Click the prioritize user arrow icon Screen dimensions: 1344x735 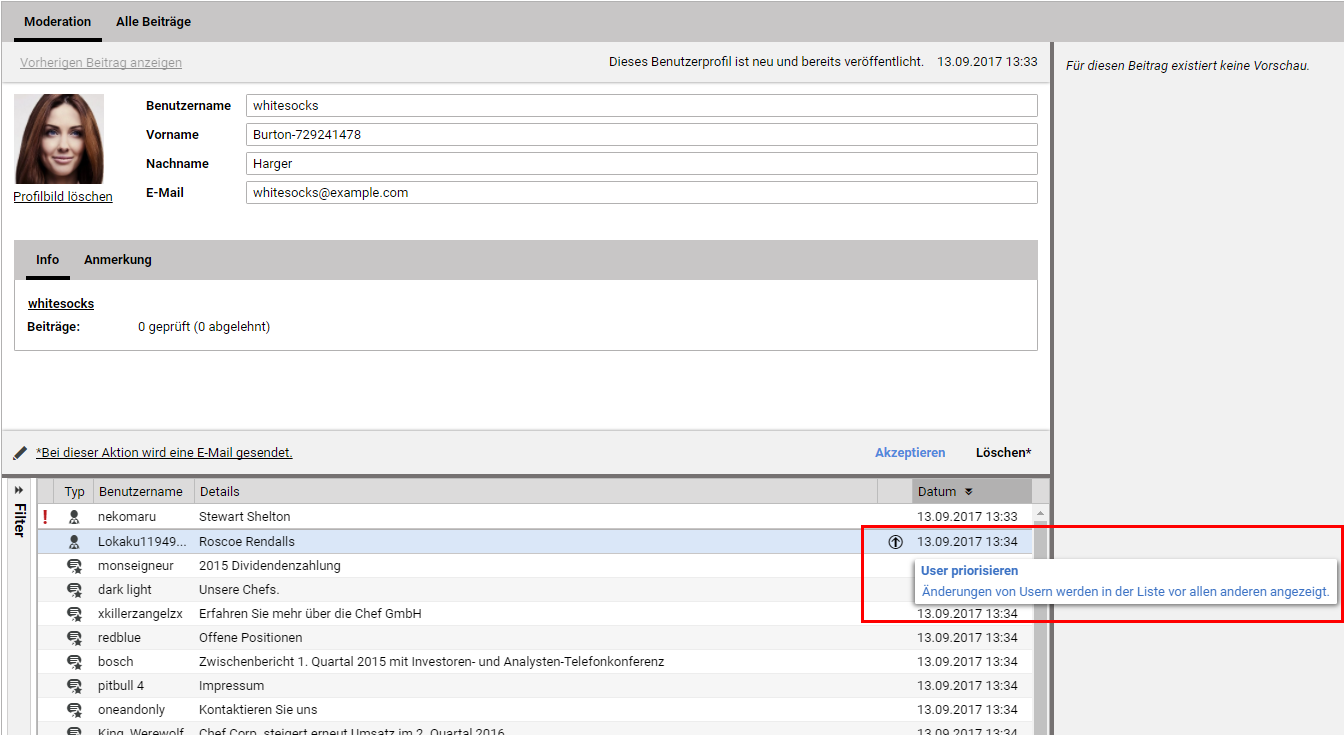pyautogui.click(x=895, y=542)
